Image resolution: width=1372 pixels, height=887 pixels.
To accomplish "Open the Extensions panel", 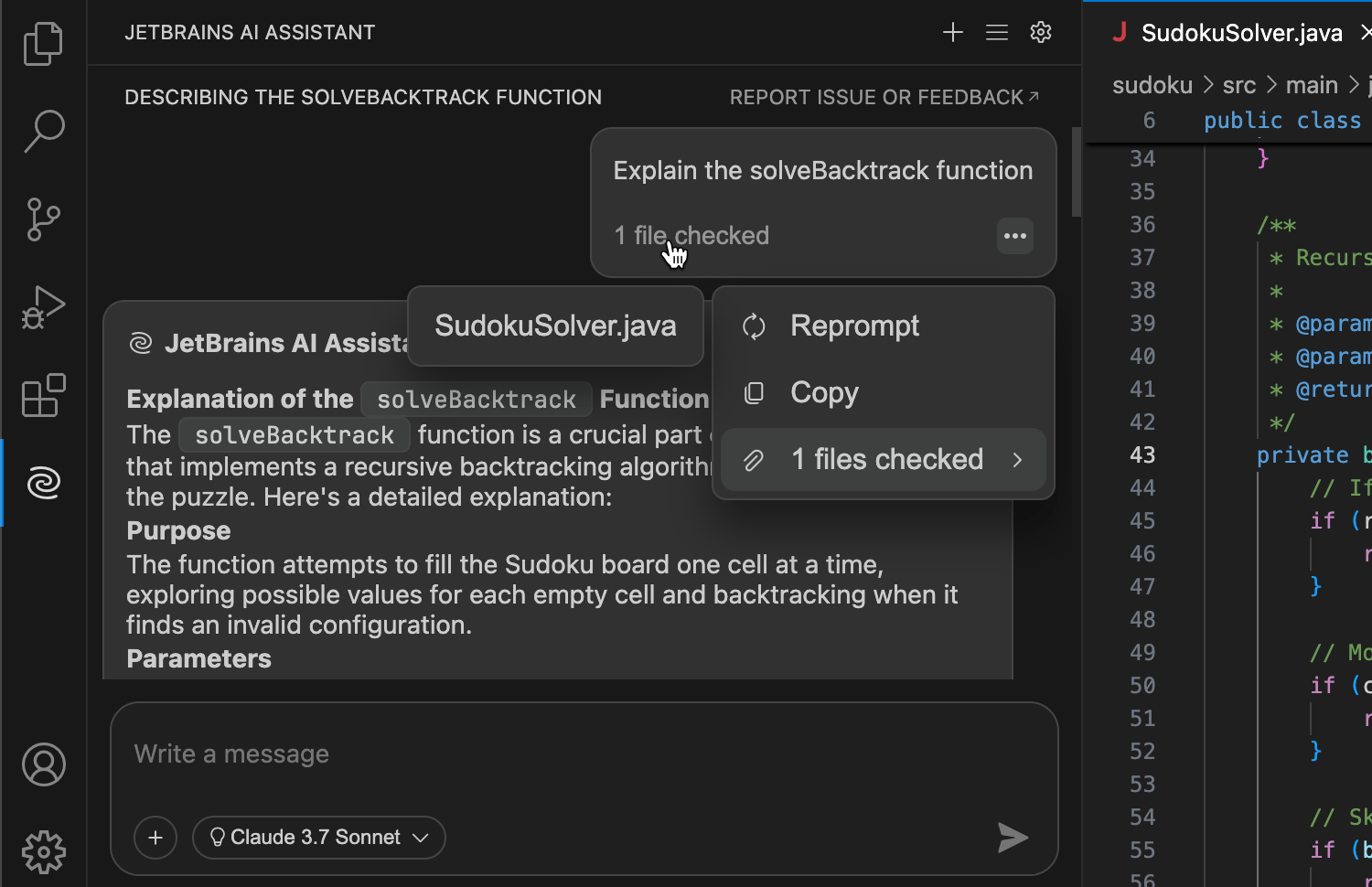I will pyautogui.click(x=42, y=394).
